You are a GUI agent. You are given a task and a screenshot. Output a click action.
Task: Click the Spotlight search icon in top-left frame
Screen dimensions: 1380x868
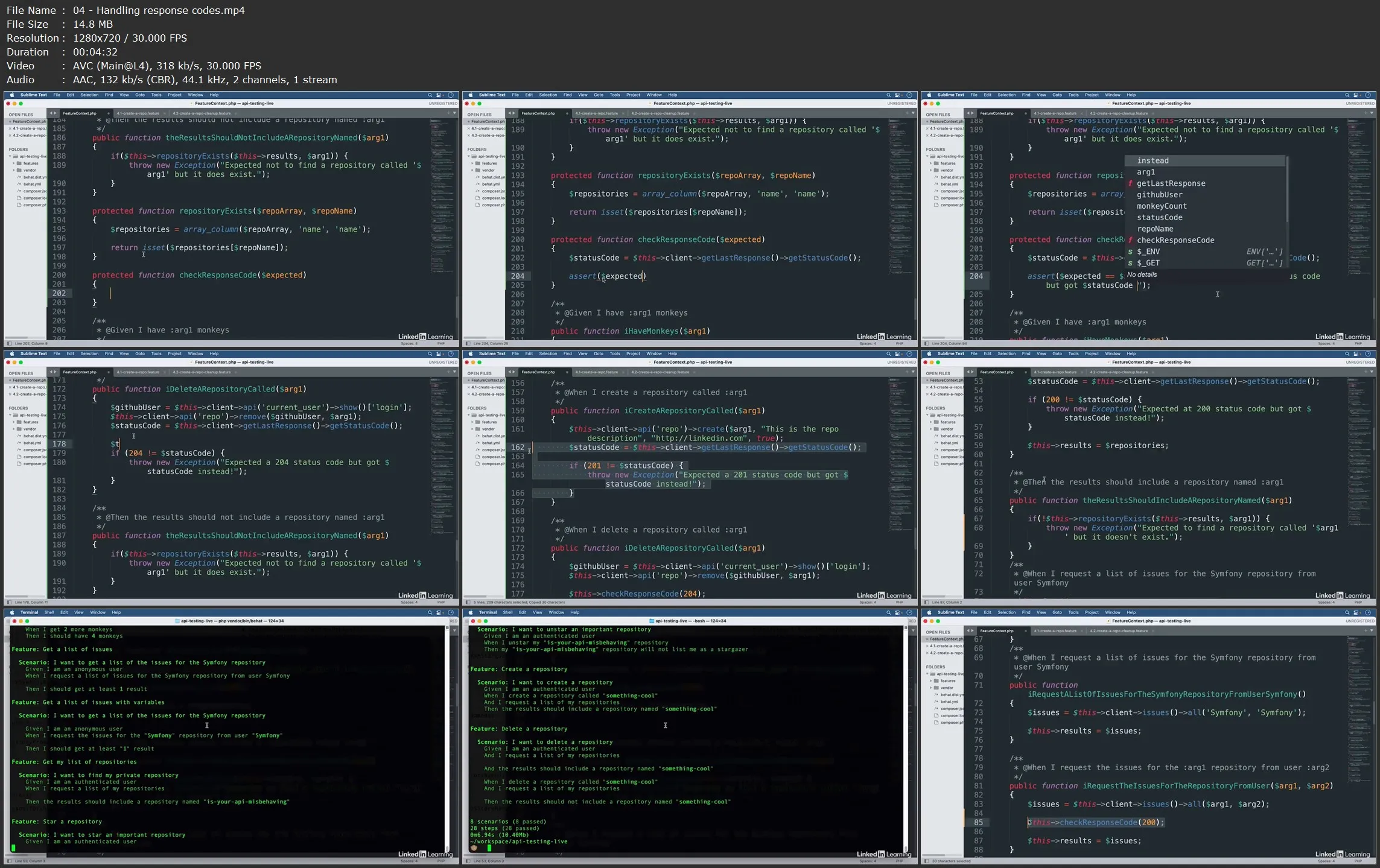[430, 95]
